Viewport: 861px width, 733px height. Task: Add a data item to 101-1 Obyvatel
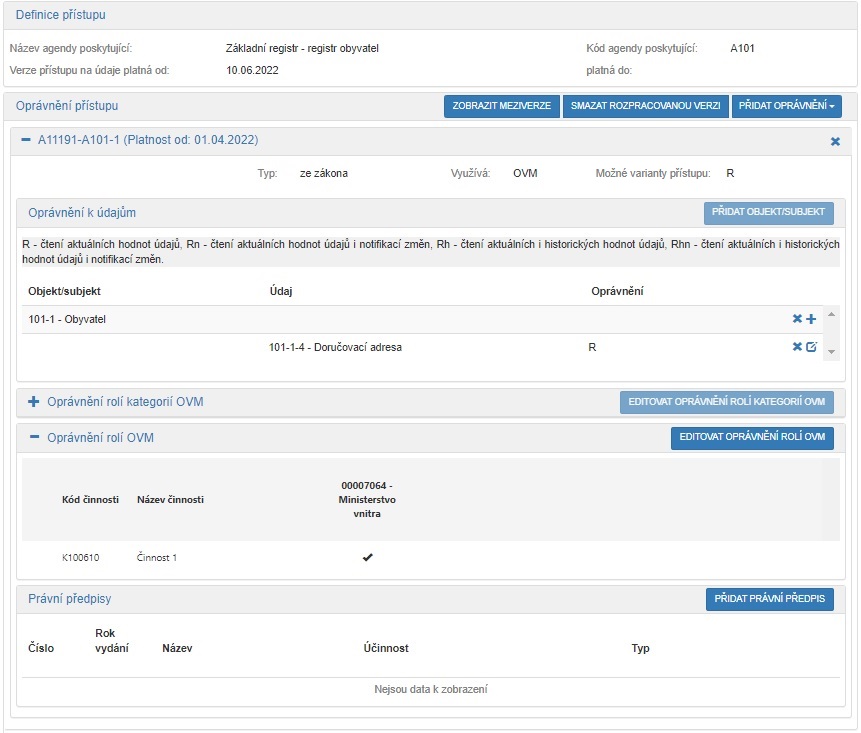pyautogui.click(x=811, y=319)
